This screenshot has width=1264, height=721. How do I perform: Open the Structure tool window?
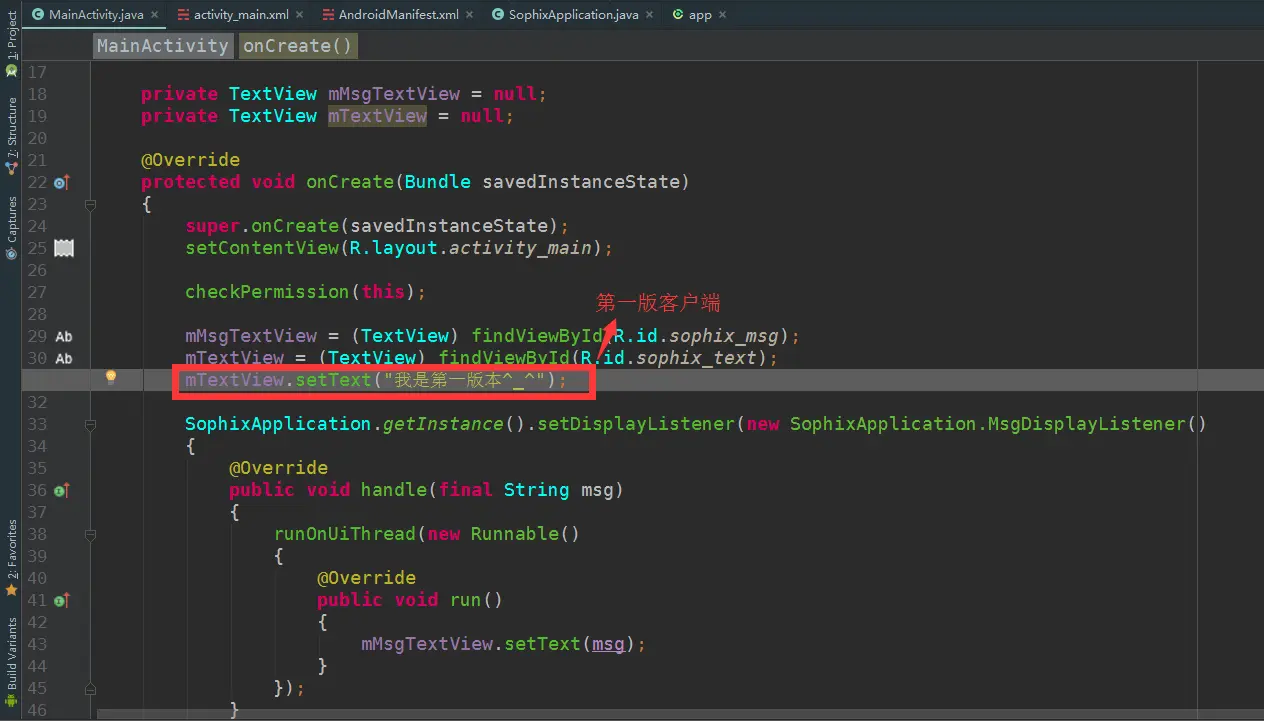11,135
